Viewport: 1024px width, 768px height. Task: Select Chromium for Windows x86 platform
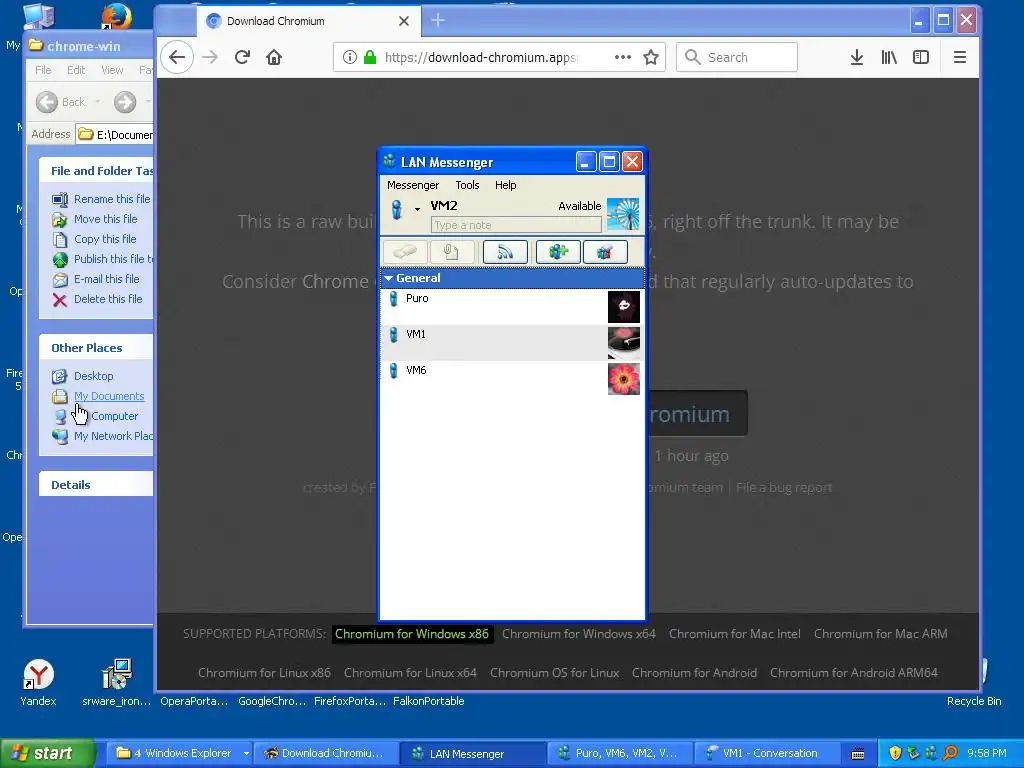[x=412, y=634]
